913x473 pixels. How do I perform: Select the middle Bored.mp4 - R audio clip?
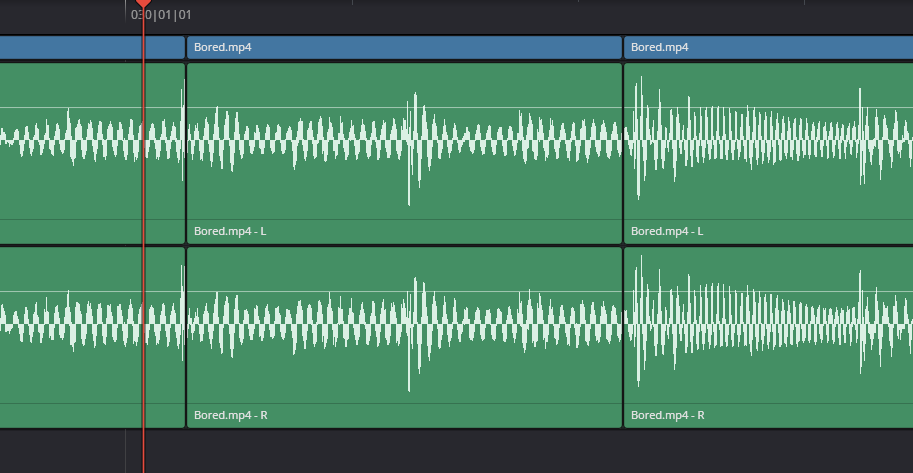click(404, 337)
